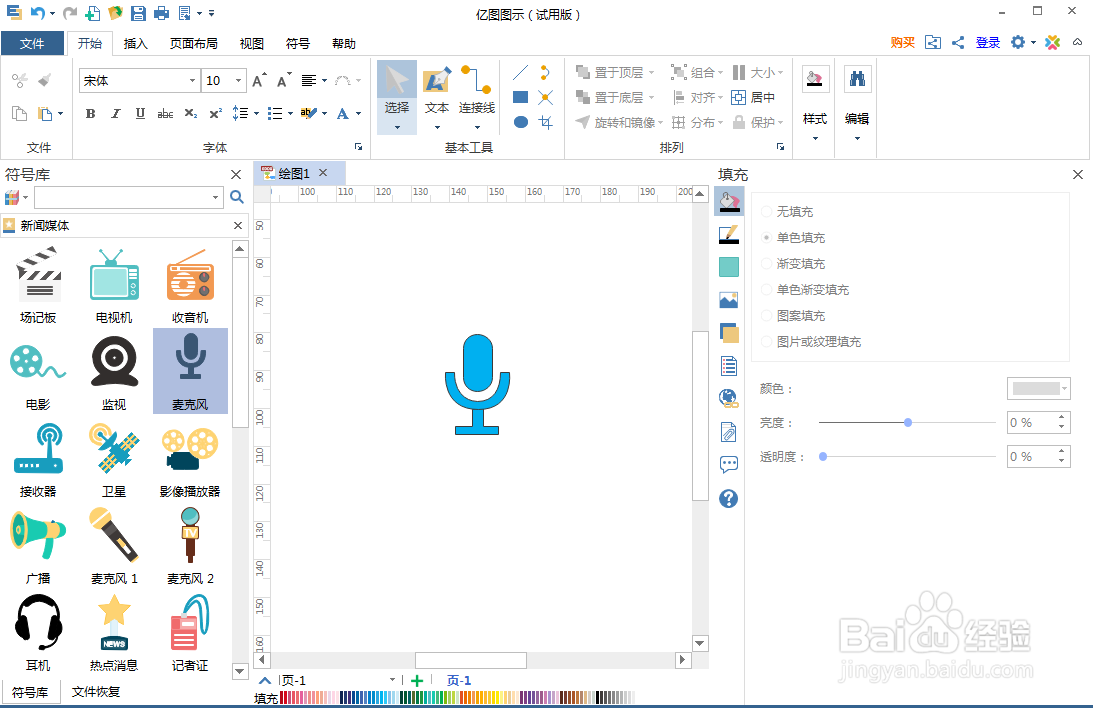Screen dimensions: 1093x708
Task: Open the help question mark icon
Action: coord(728,498)
